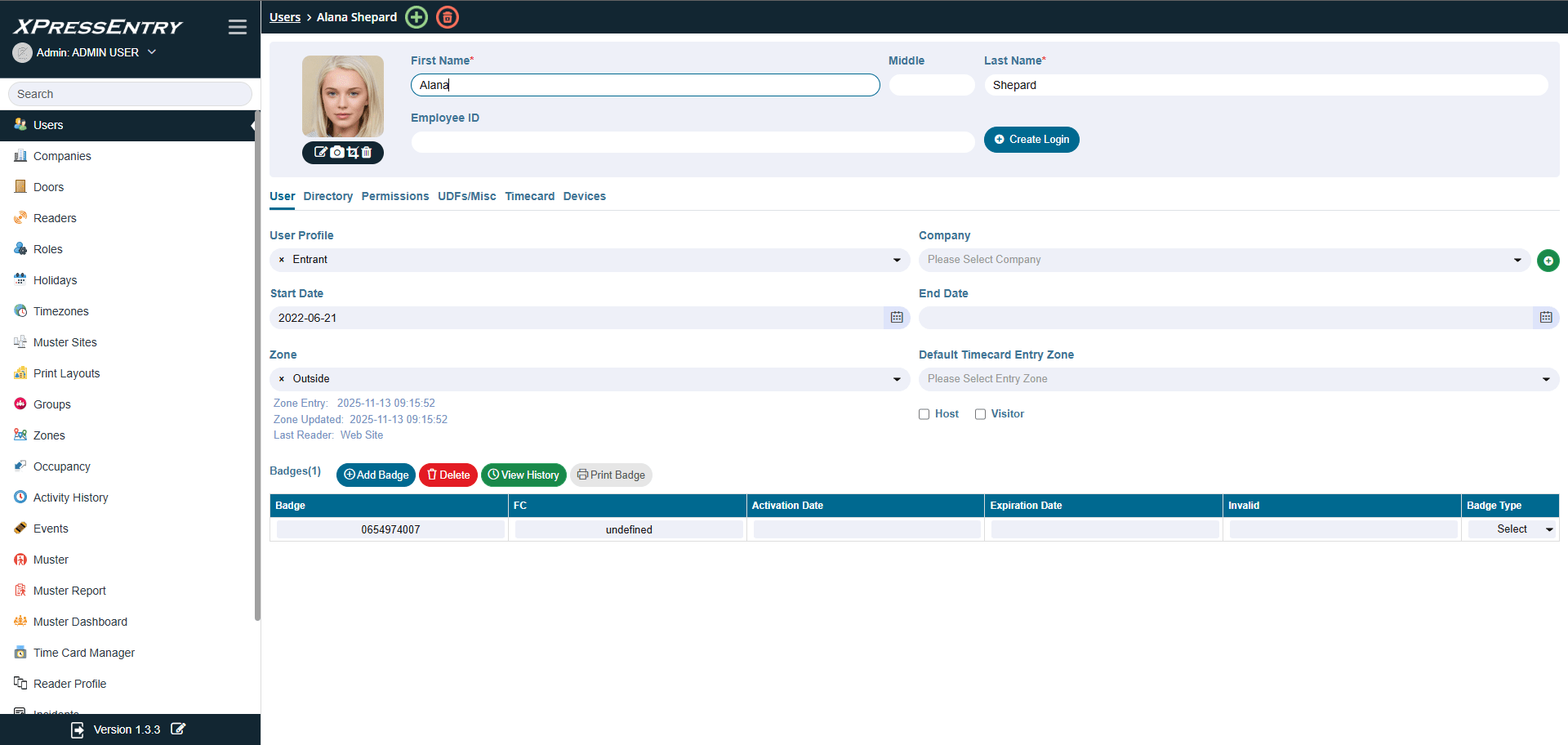Screen dimensions: 1568x745
Task: Expand the User Profile dropdown
Action: click(897, 260)
